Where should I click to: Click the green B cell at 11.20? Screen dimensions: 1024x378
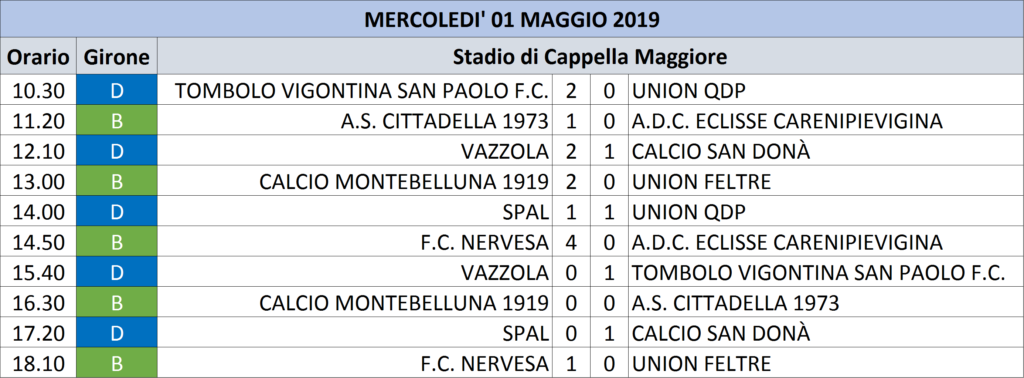click(117, 121)
